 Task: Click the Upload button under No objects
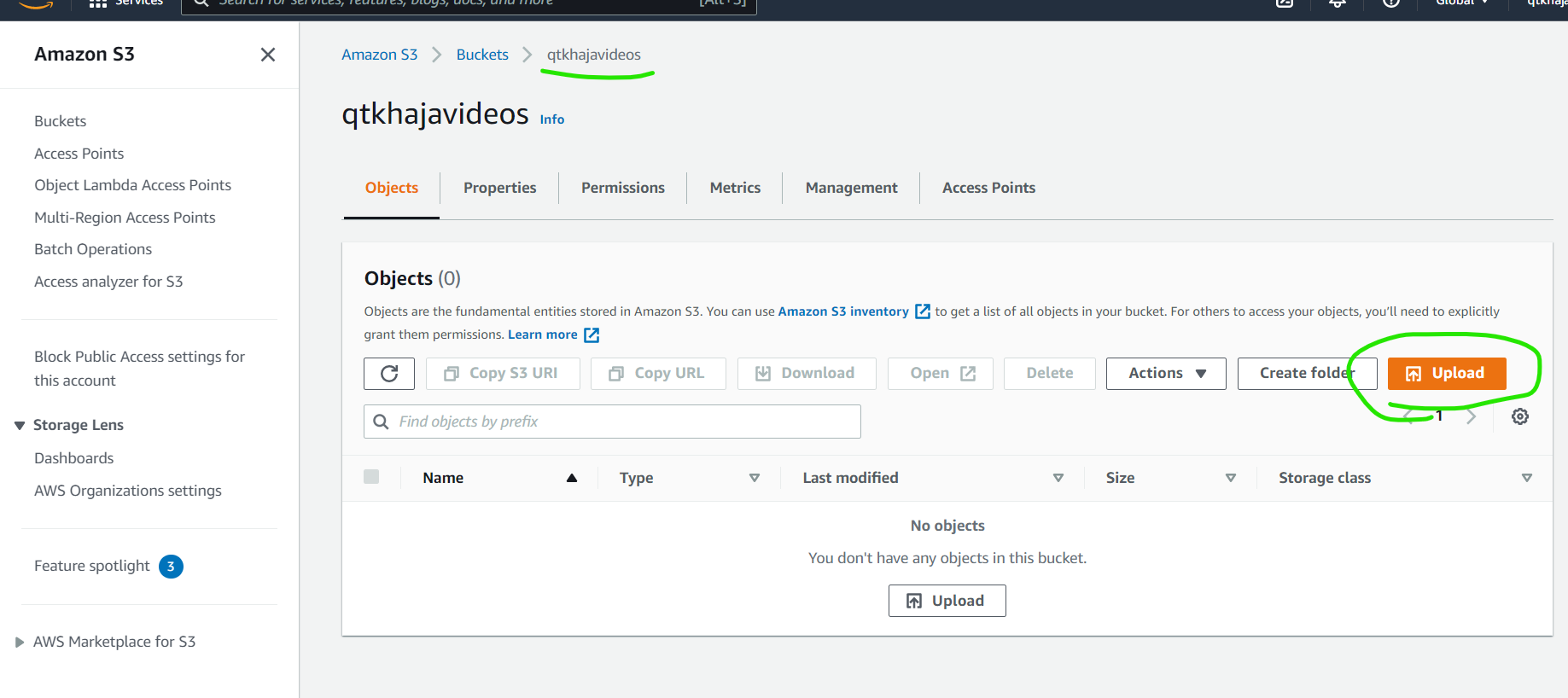click(947, 601)
